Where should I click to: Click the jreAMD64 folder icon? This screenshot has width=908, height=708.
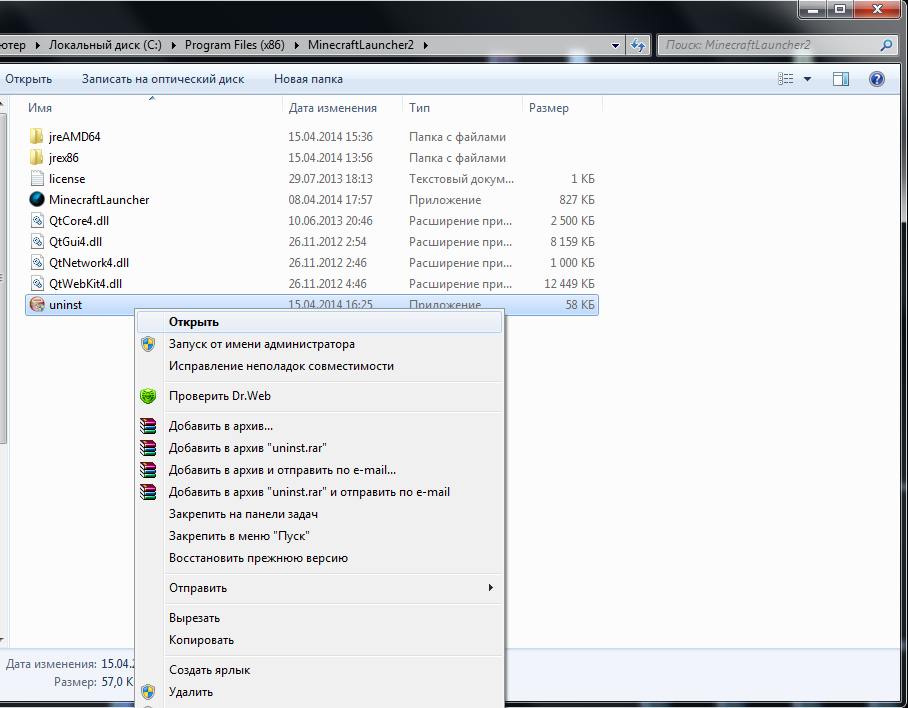[x=37, y=137]
